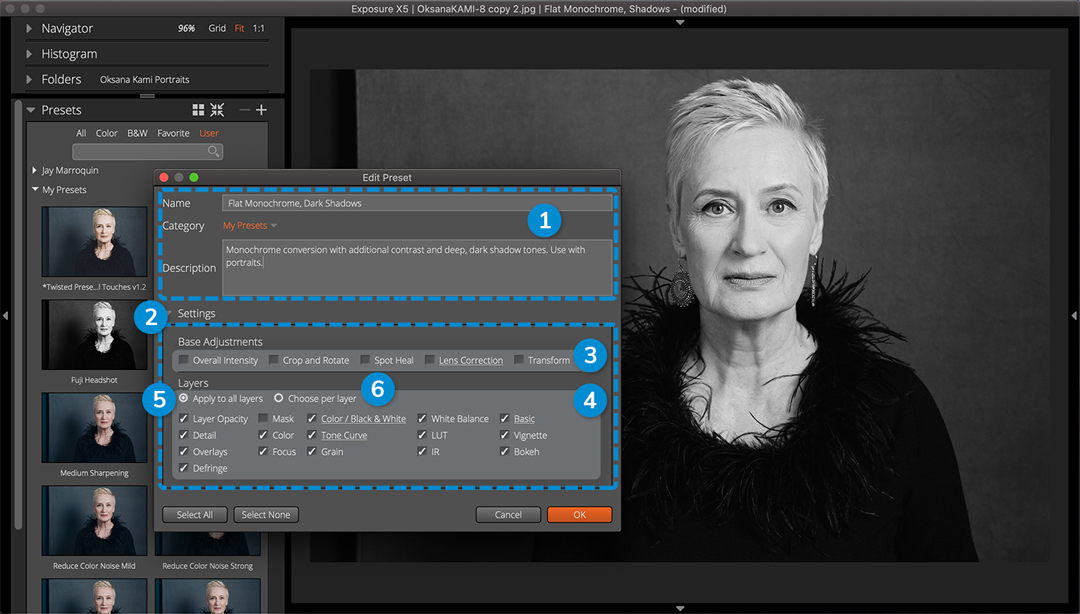
Task: Expand the Navigator panel
Action: pos(30,29)
